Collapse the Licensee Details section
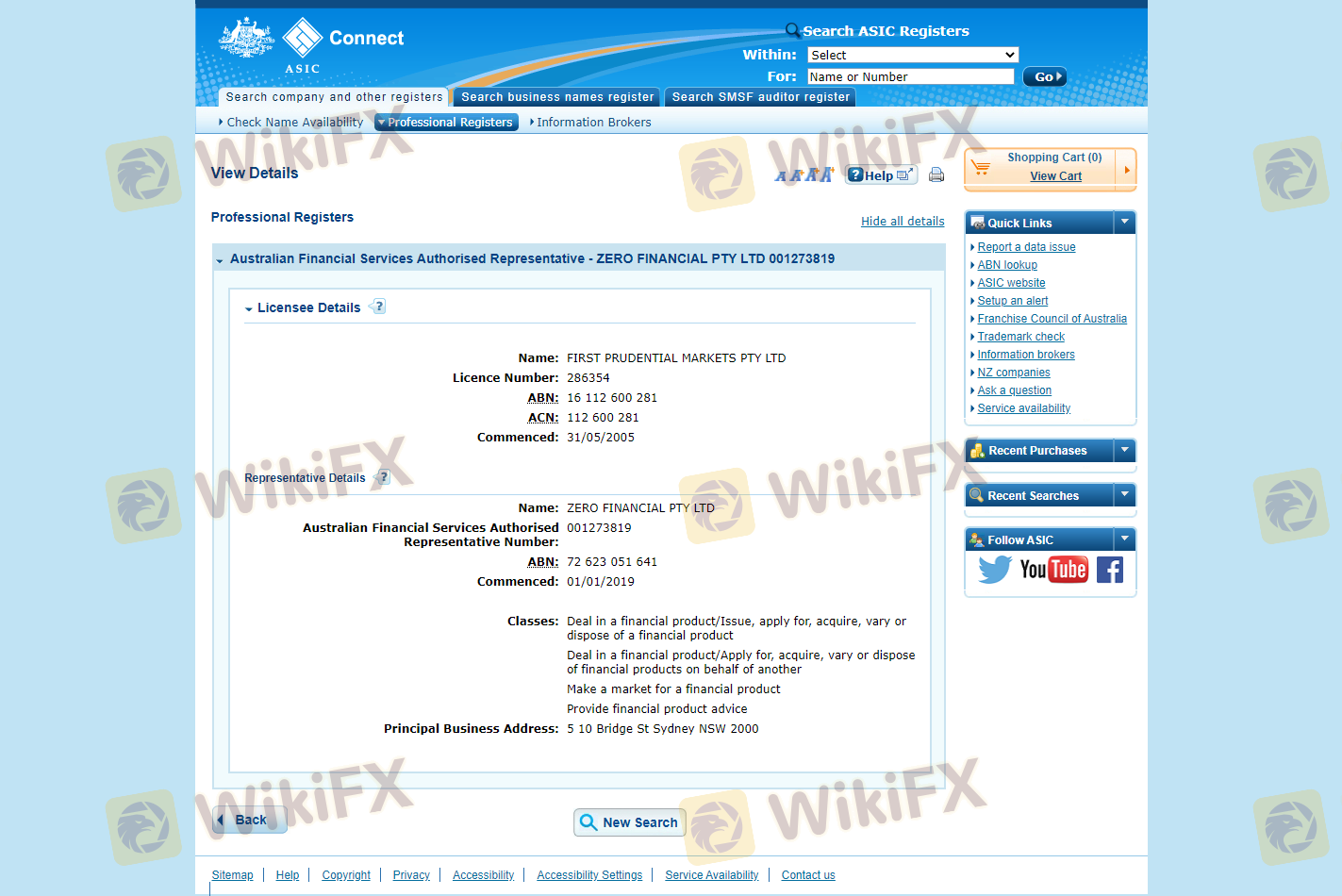 [x=249, y=308]
